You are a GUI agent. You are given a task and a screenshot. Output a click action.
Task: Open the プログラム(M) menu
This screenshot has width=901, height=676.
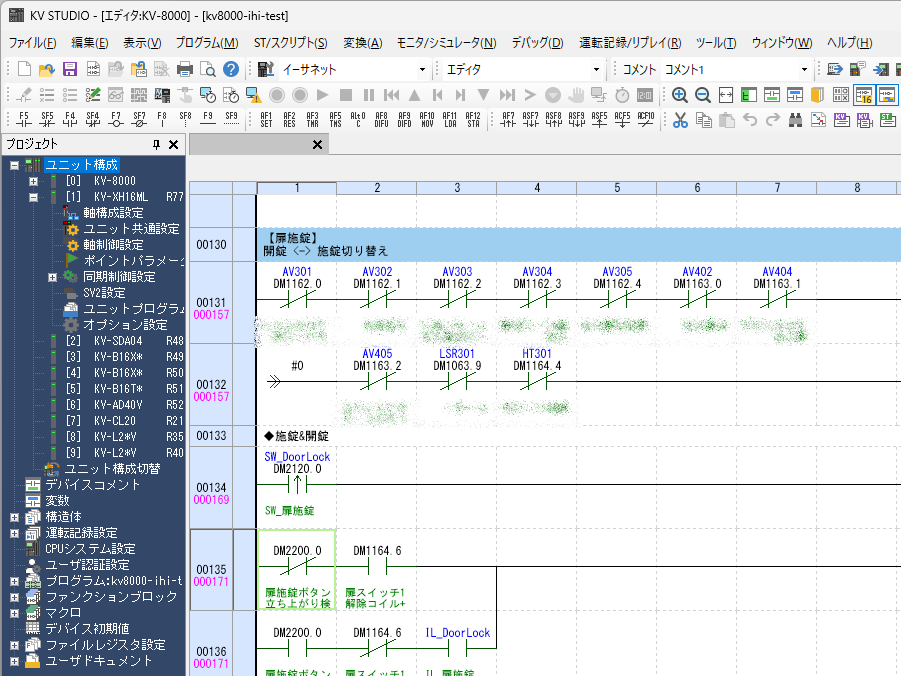(x=207, y=43)
